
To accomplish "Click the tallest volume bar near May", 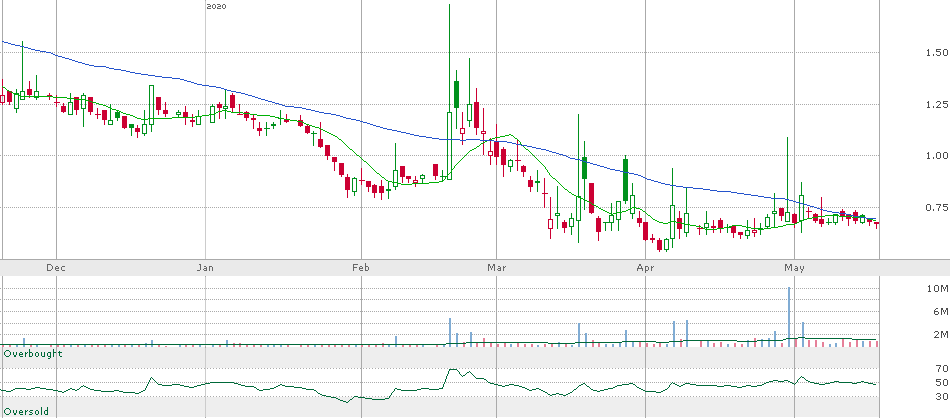I will point(789,317).
